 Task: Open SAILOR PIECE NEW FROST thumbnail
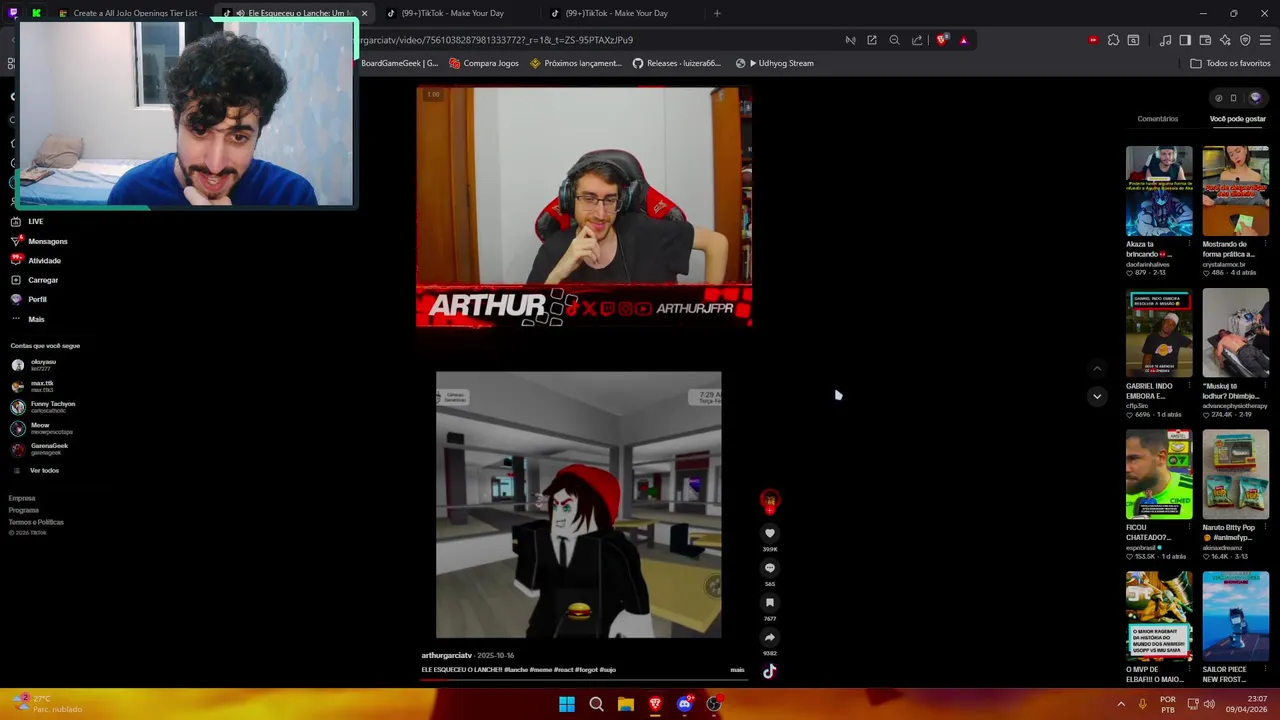coord(1236,617)
